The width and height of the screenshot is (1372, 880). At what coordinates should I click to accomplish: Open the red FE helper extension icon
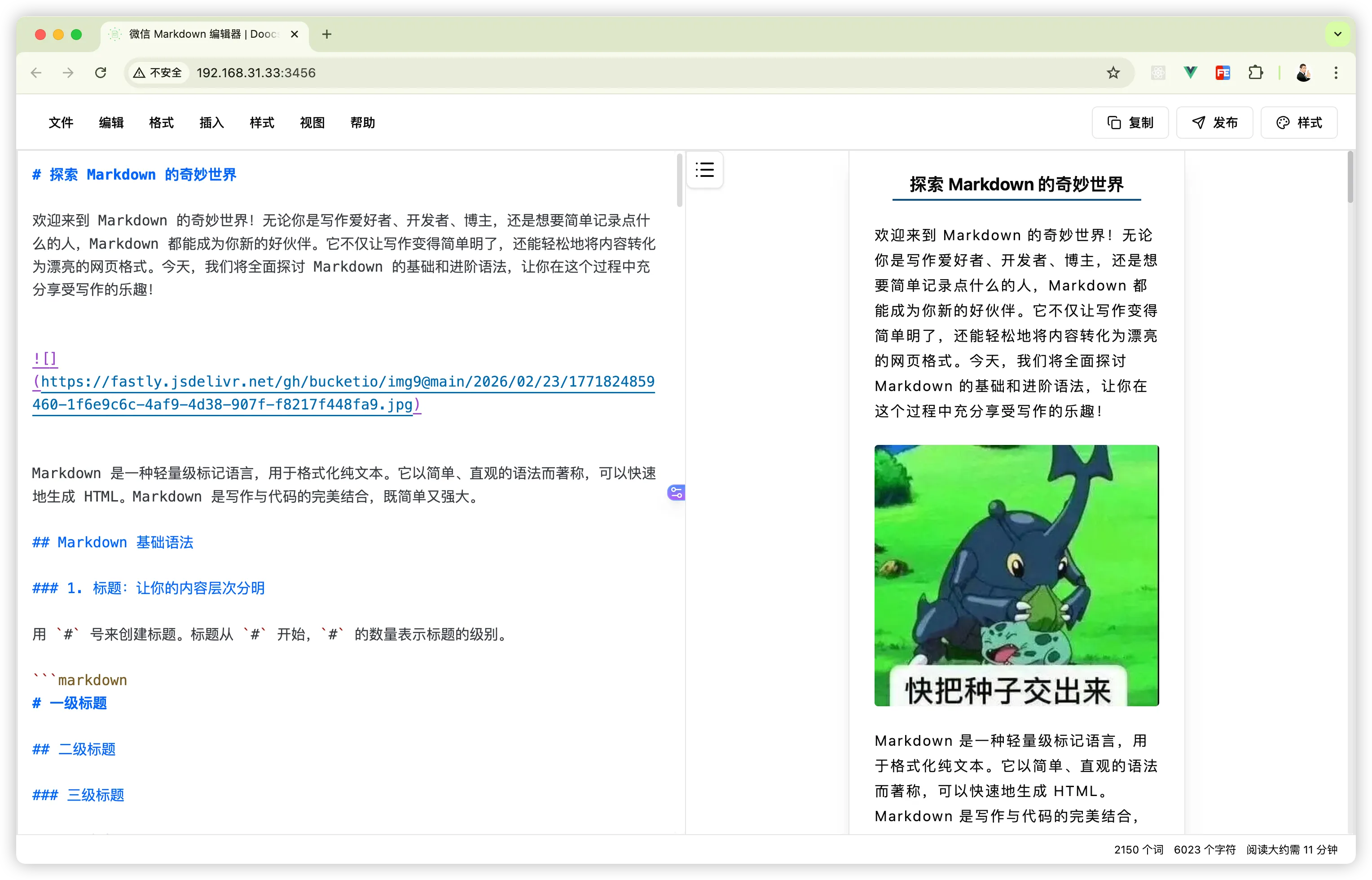[x=1223, y=73]
